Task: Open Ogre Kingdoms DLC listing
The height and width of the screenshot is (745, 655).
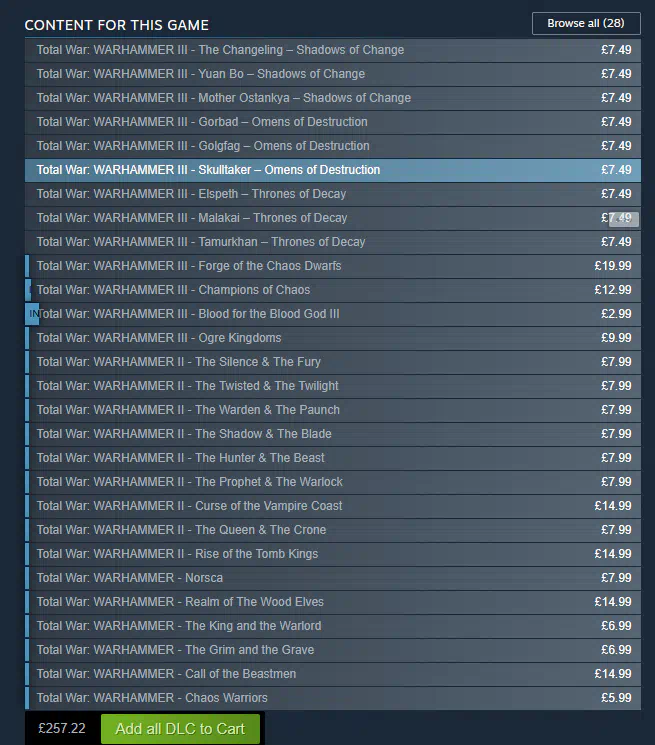Action: click(x=332, y=338)
